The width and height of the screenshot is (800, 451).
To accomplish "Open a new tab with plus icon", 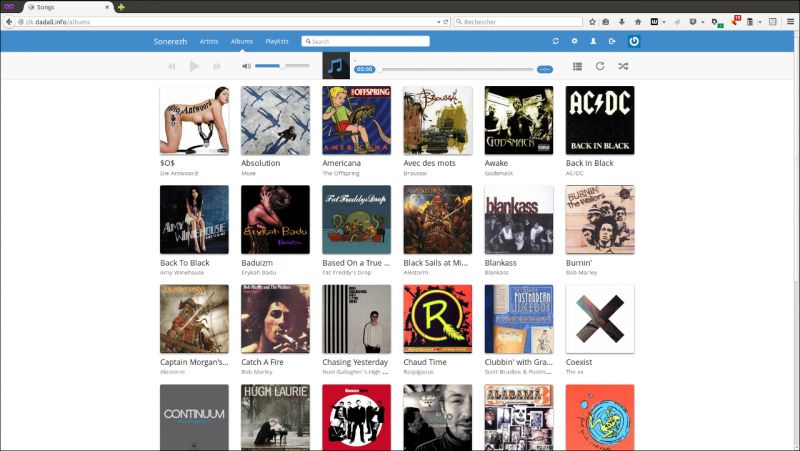I will click(121, 7).
